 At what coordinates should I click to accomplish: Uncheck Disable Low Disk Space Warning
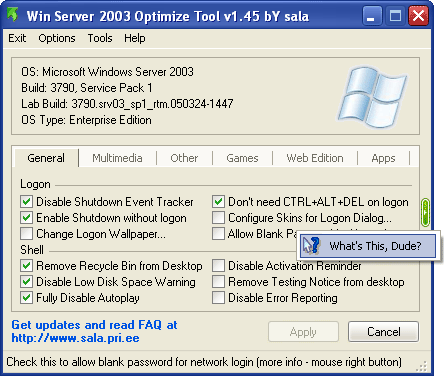coord(26,282)
